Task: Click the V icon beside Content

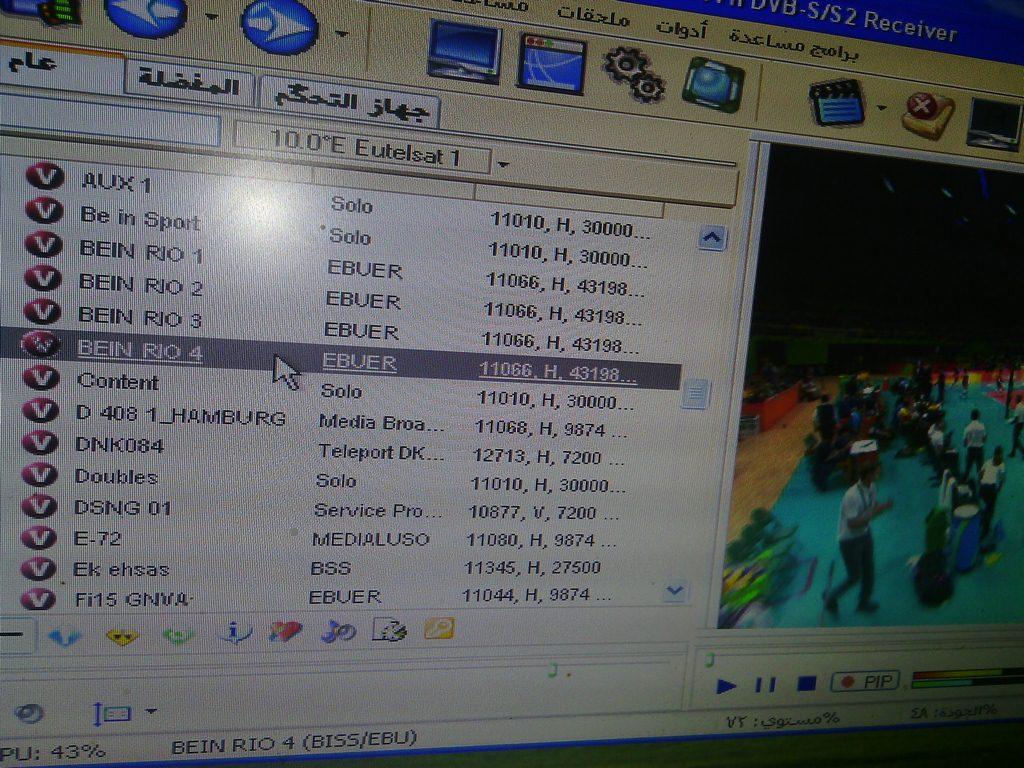Action: pos(41,378)
